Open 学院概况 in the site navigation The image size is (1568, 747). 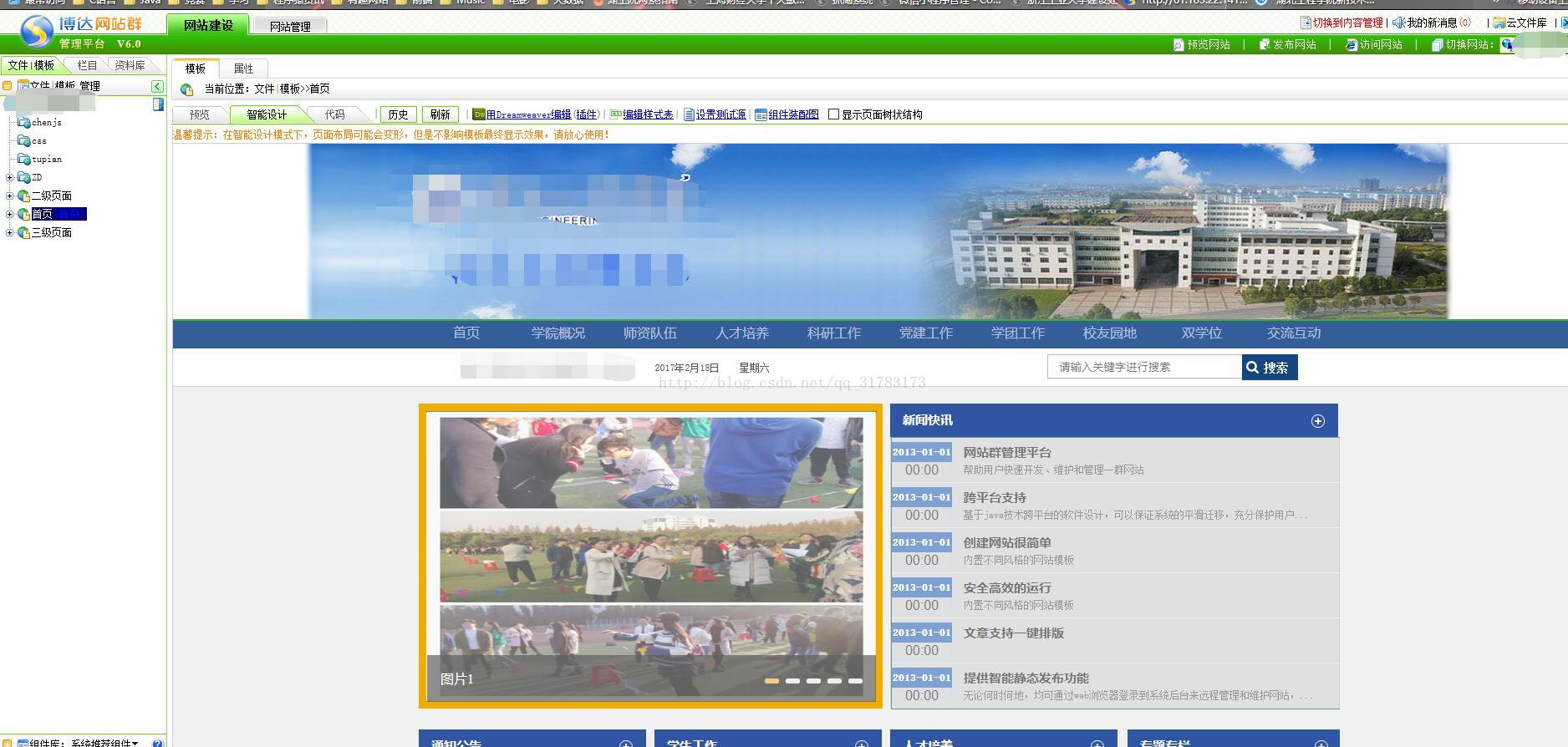[x=558, y=333]
